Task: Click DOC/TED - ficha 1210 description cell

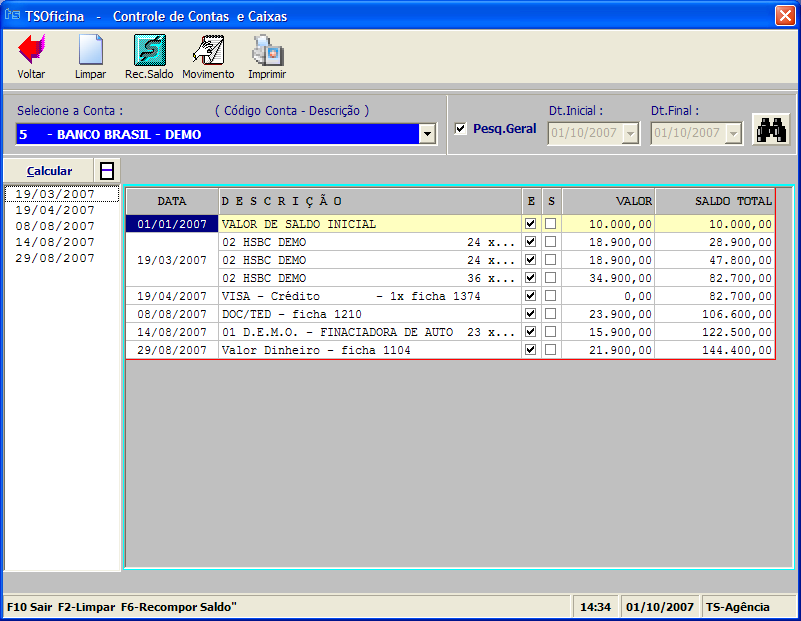Action: (x=370, y=314)
